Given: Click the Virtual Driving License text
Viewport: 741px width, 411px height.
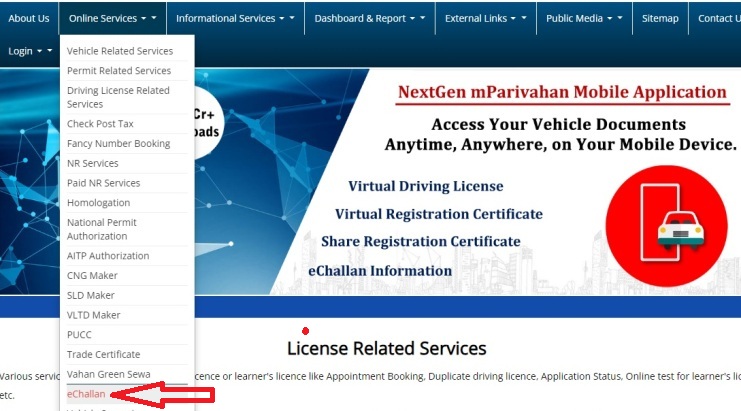Looking at the screenshot, I should 426,186.
